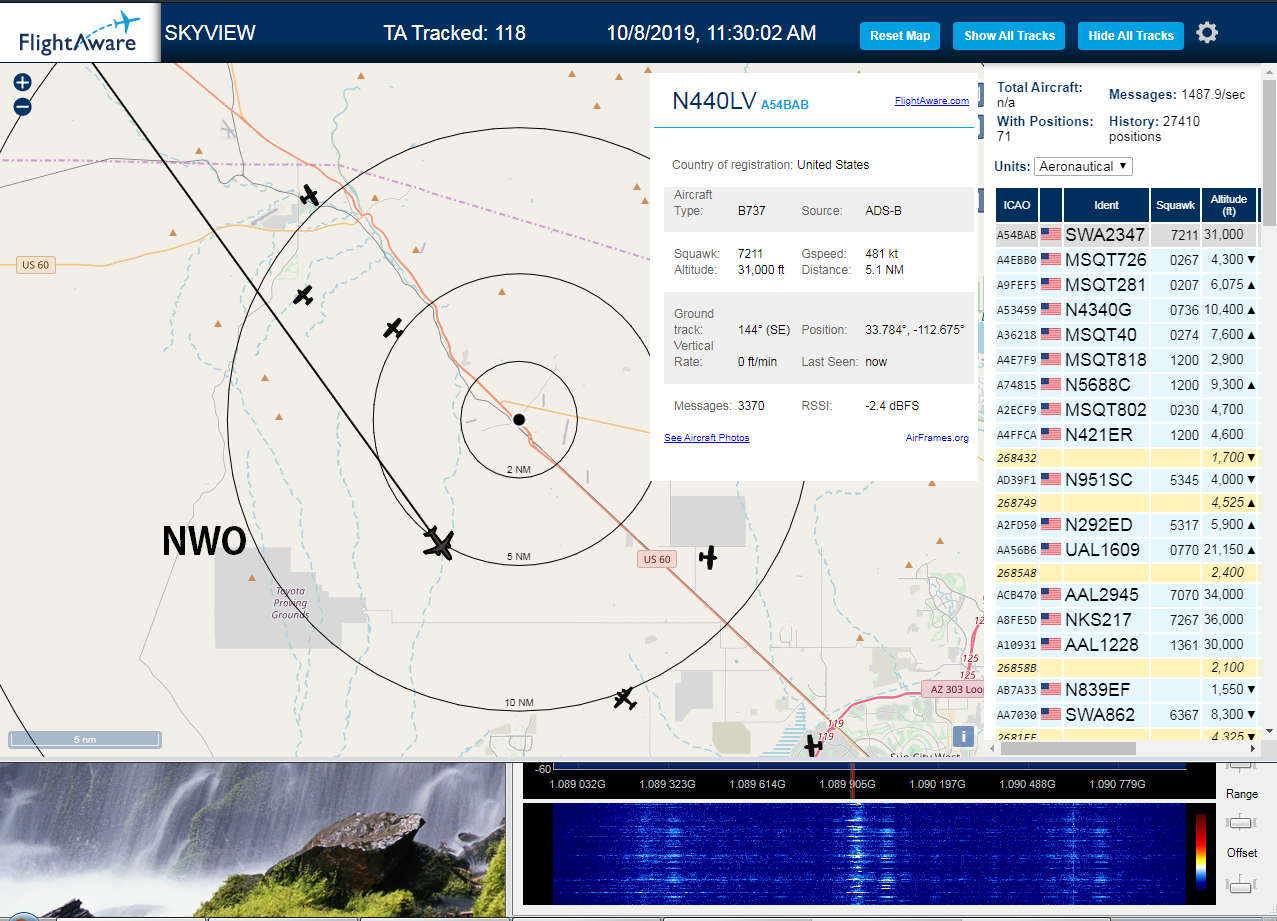The height and width of the screenshot is (921, 1277).
Task: Select row with ICAO 26858B
Action: [1127, 668]
